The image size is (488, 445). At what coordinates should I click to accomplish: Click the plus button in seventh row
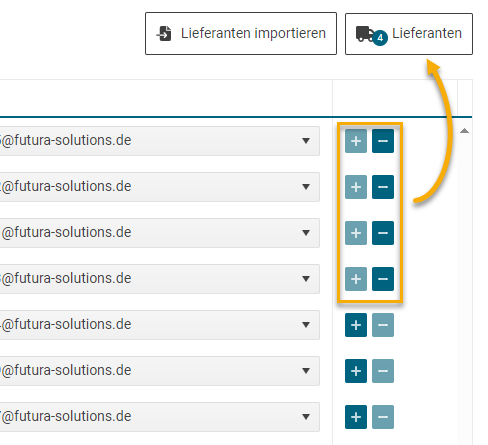point(356,417)
